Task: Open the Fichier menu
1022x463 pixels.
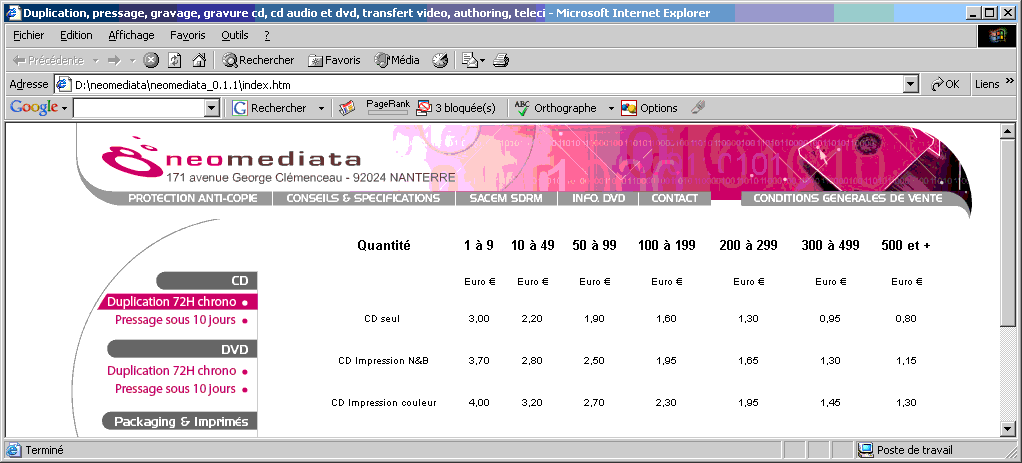Action: click(29, 35)
